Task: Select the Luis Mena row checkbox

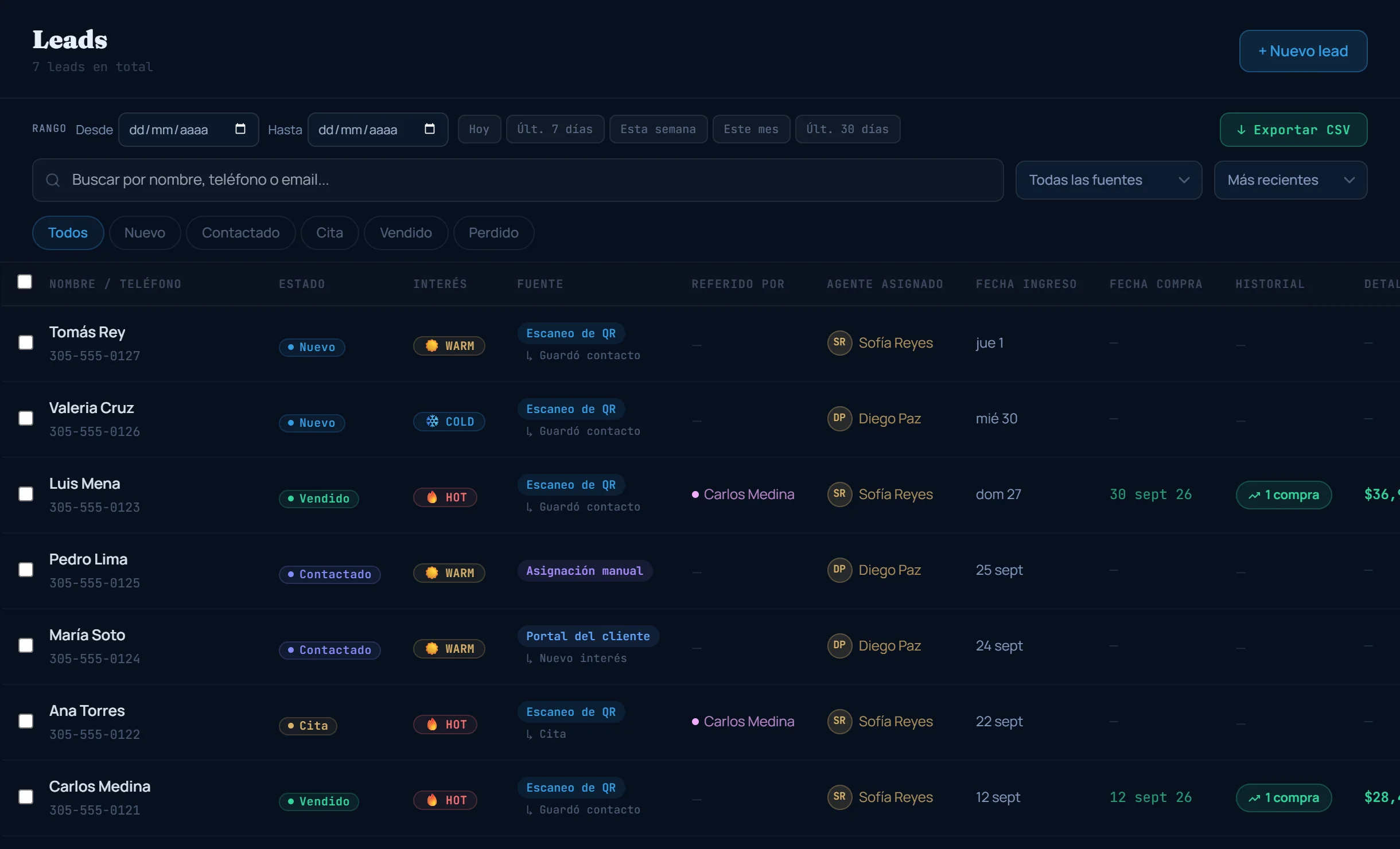Action: [x=26, y=494]
